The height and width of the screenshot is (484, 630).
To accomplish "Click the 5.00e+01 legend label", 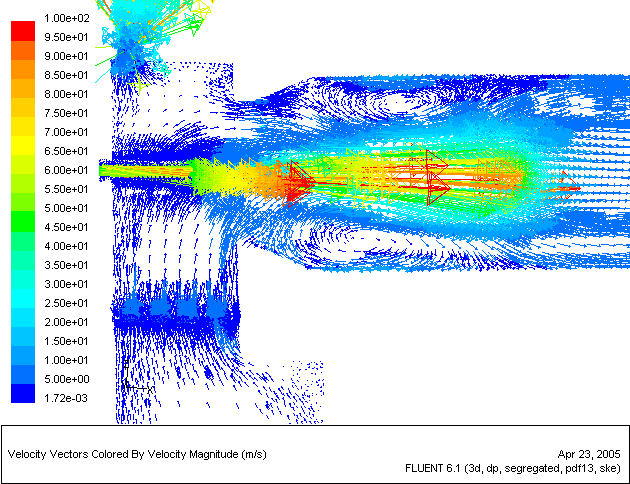I will pyautogui.click(x=66, y=208).
